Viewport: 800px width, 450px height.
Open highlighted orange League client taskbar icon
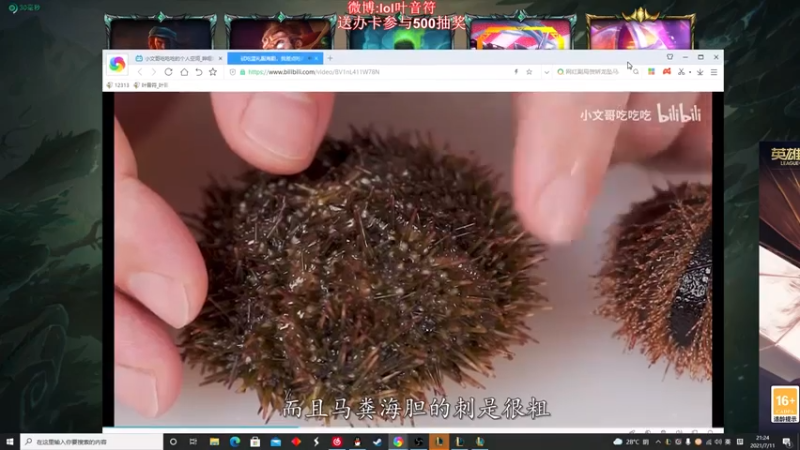(439, 442)
